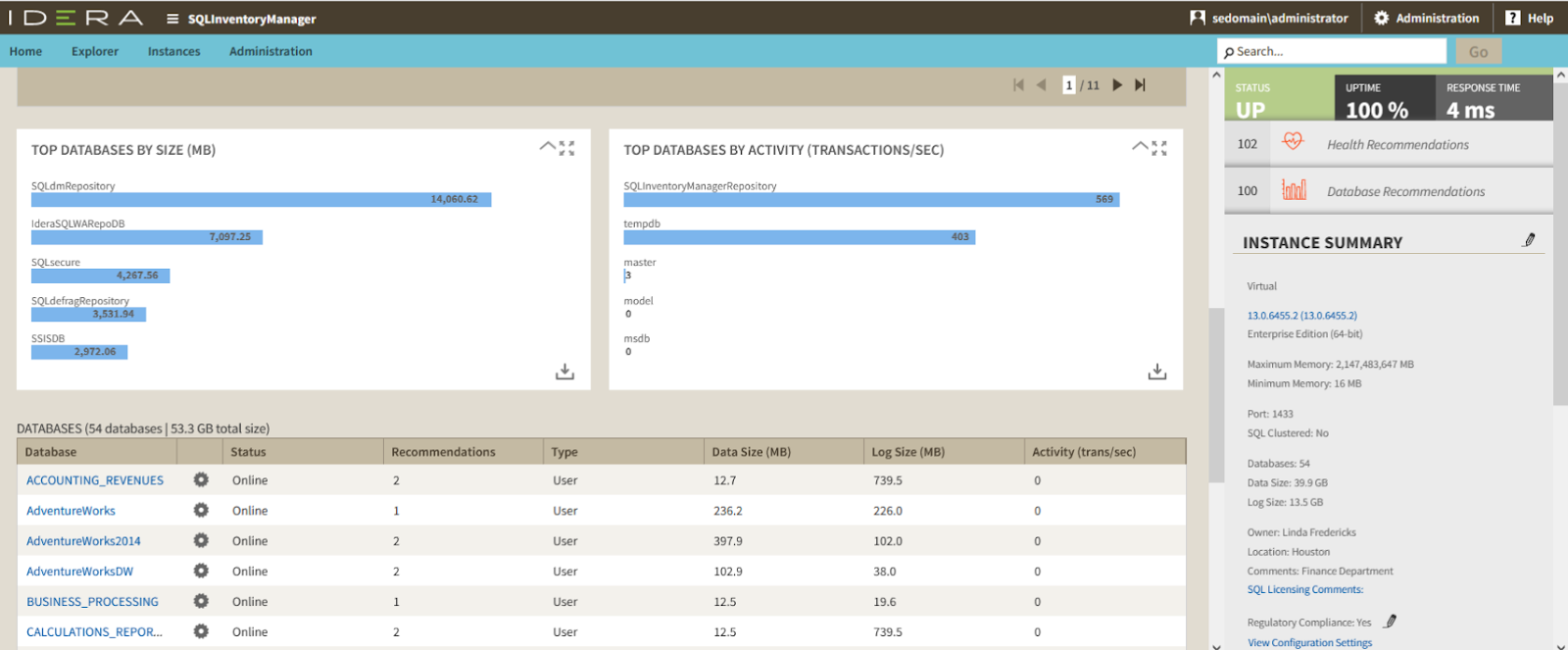1568x650 pixels.
Task: Open the Home menu
Action: point(25,51)
